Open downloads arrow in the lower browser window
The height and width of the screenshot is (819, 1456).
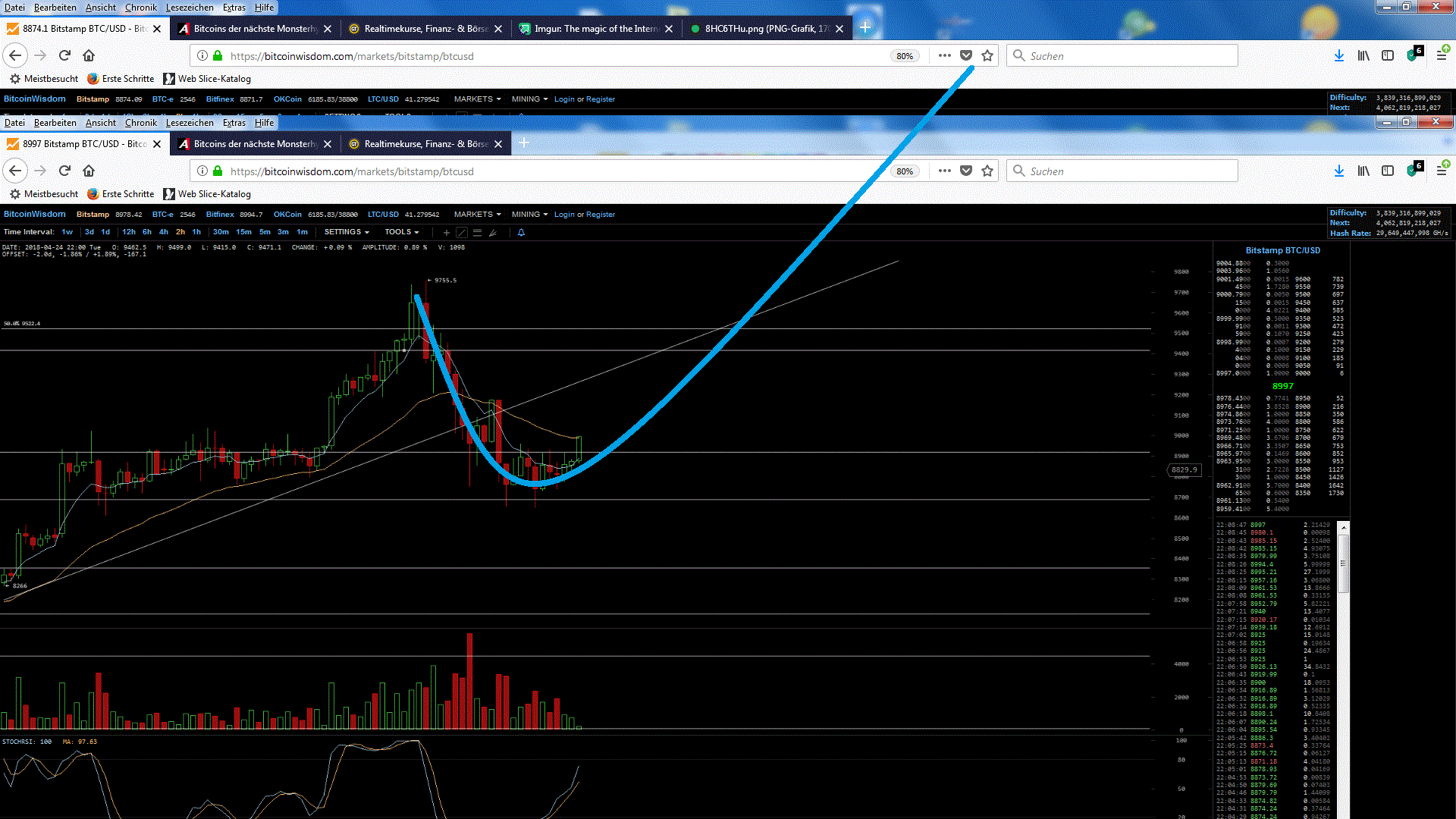[x=1338, y=171]
